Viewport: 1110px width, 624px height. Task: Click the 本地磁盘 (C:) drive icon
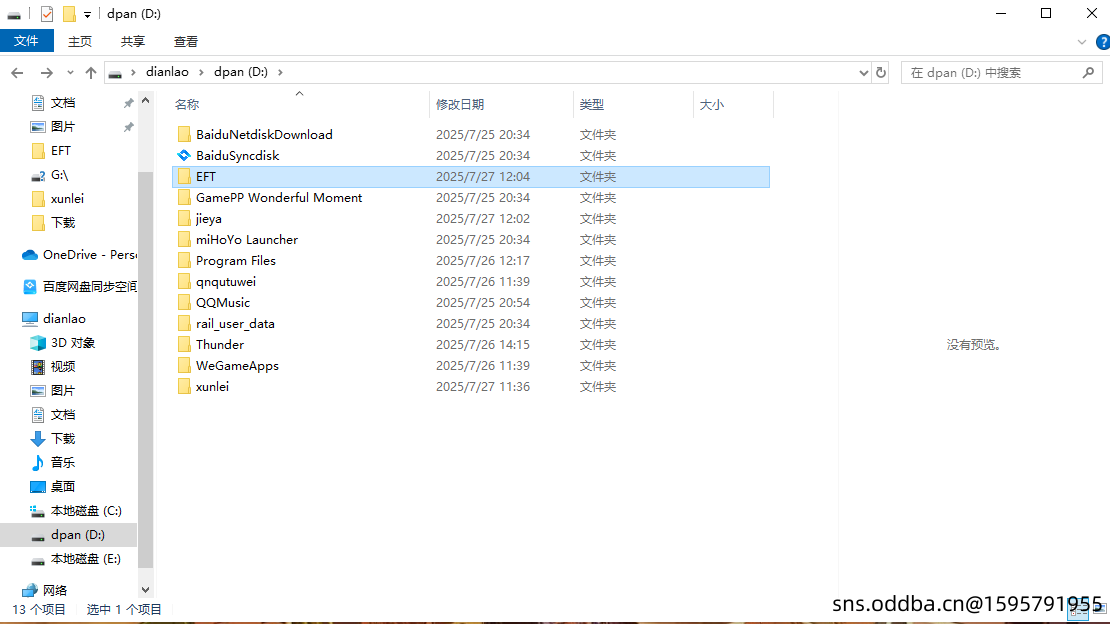coord(38,511)
